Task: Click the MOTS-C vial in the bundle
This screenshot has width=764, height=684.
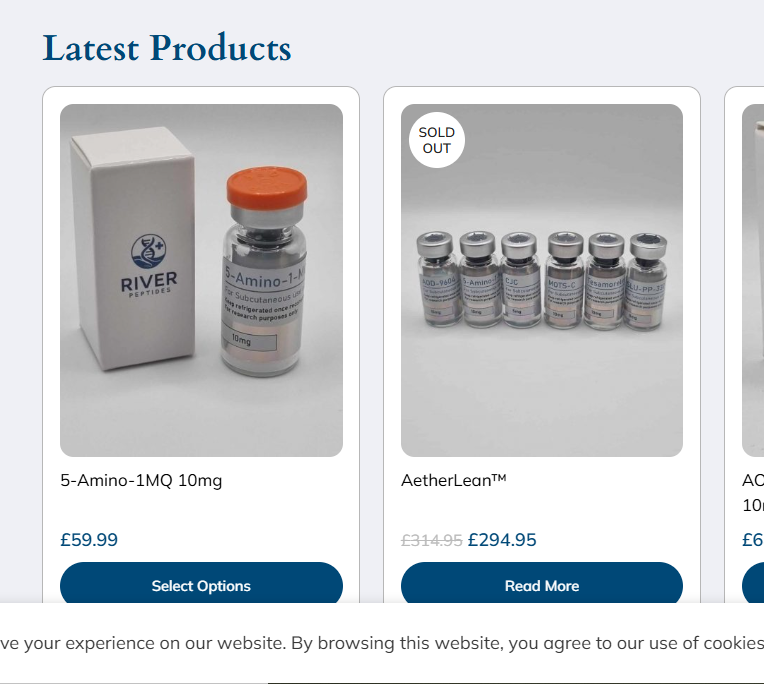Action: tap(564, 280)
